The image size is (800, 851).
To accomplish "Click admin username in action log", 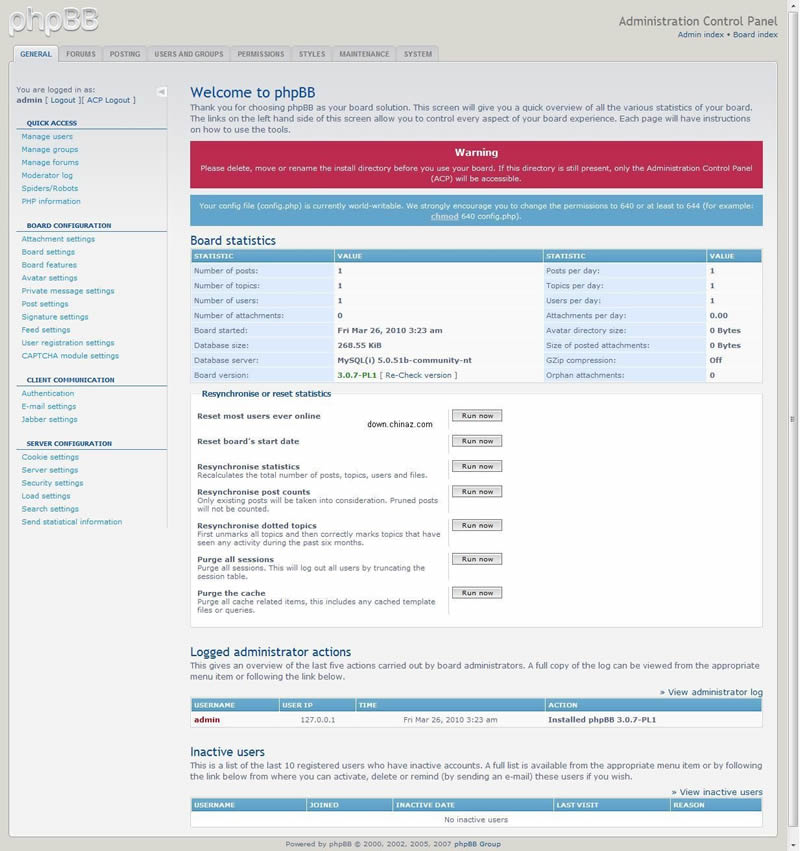I will (x=207, y=720).
